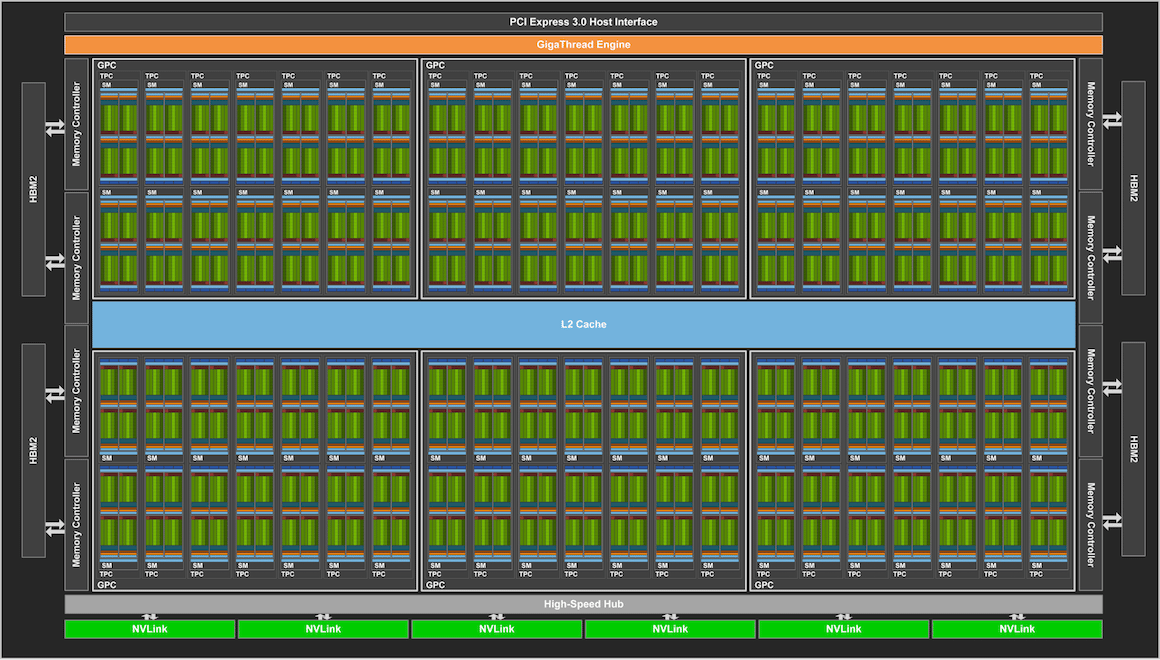Select the top-left Memory Controller block
The height and width of the screenshot is (660, 1160).
click(x=77, y=124)
